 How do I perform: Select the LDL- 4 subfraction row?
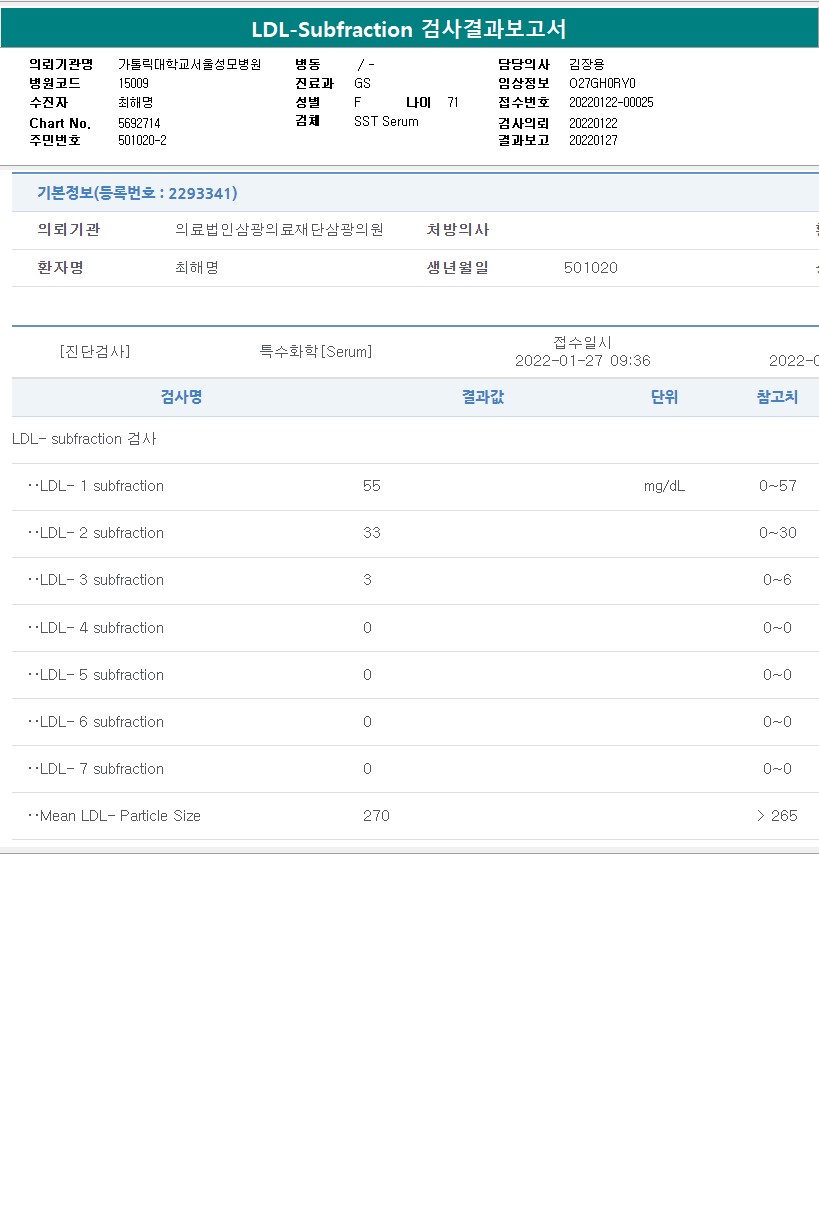[x=415, y=628]
